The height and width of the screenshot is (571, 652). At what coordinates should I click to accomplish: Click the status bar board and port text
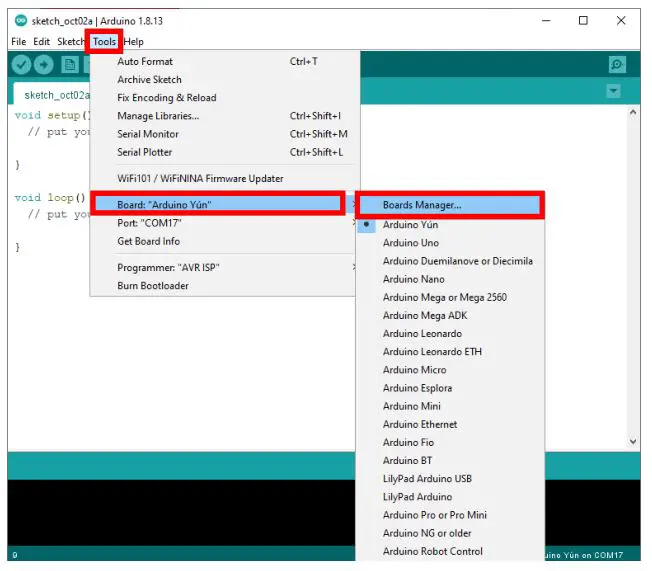pyautogui.click(x=584, y=555)
